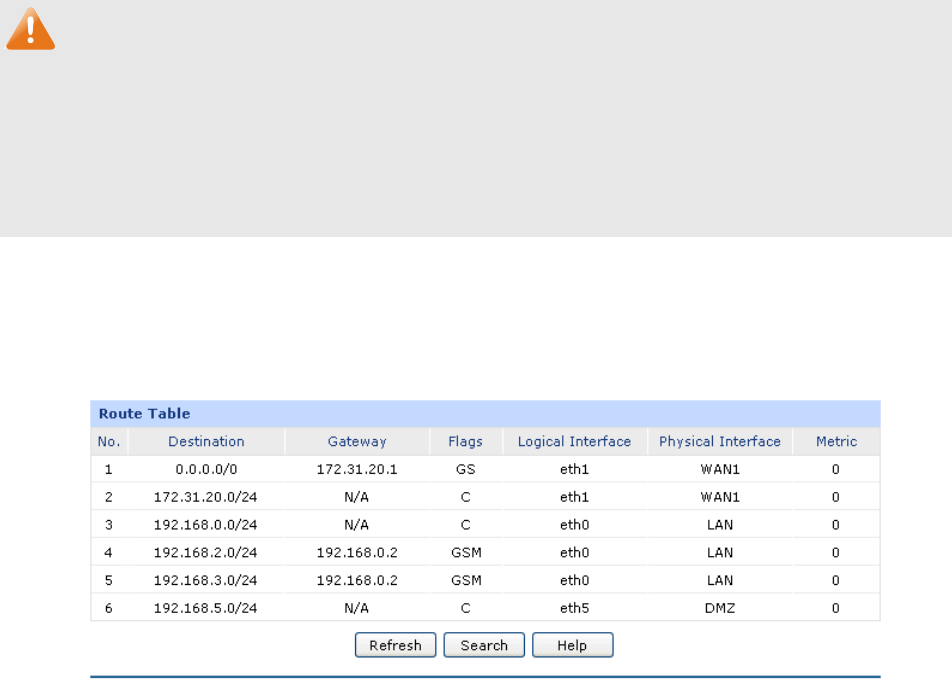The width and height of the screenshot is (952, 683).
Task: Click WAN1 in the 172.31.20.0/24 row
Action: (x=720, y=497)
